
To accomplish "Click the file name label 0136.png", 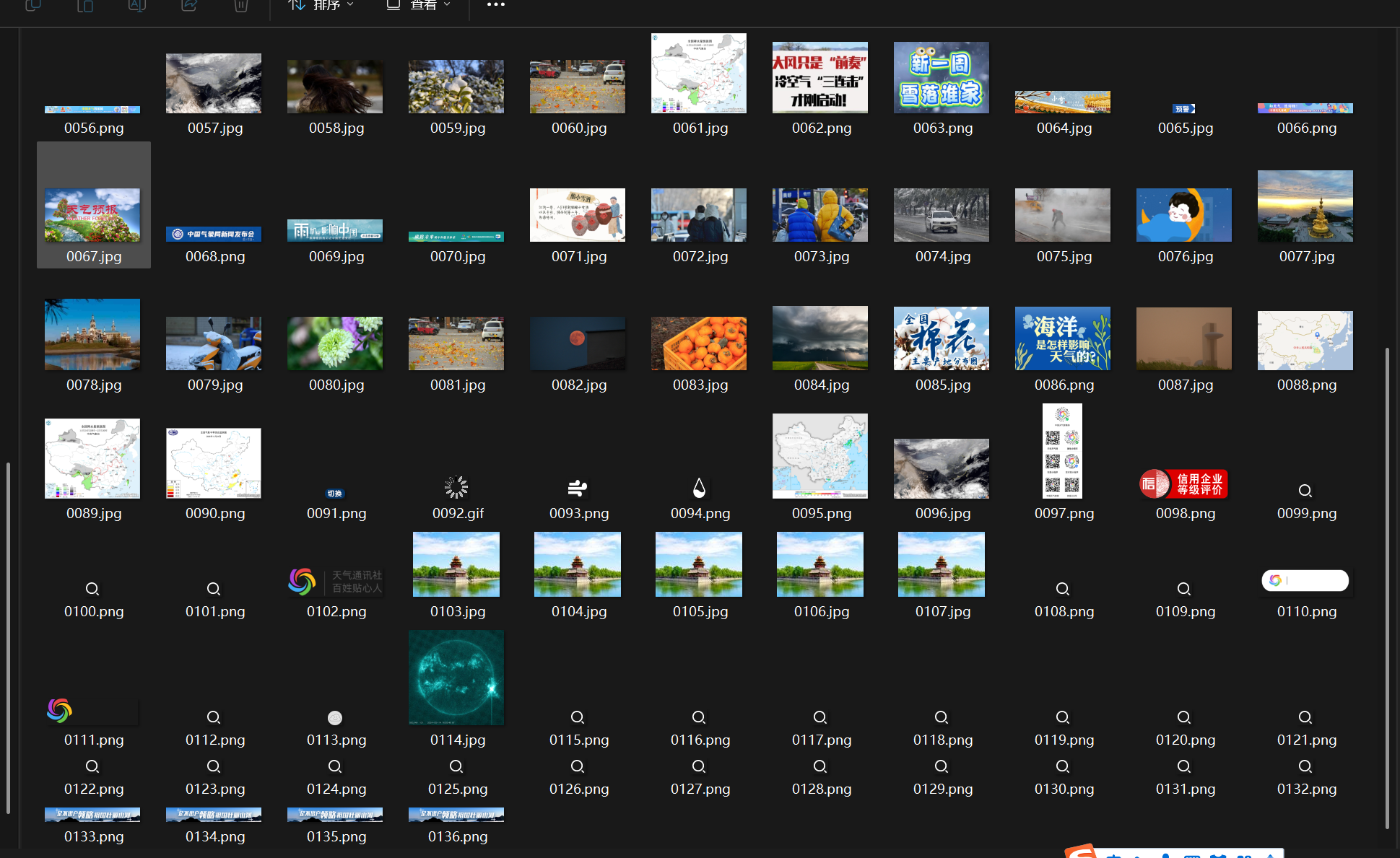I will [458, 836].
